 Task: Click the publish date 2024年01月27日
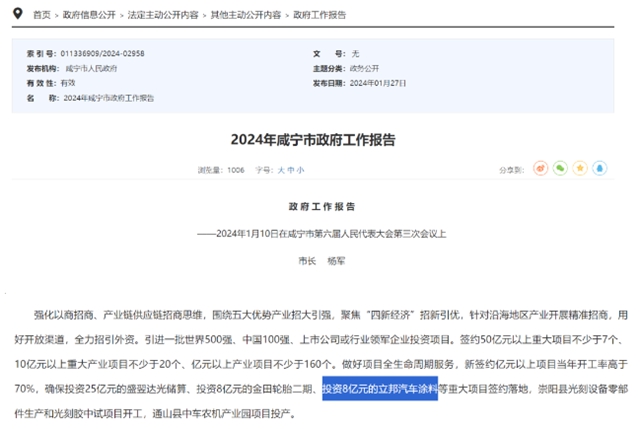[x=378, y=83]
